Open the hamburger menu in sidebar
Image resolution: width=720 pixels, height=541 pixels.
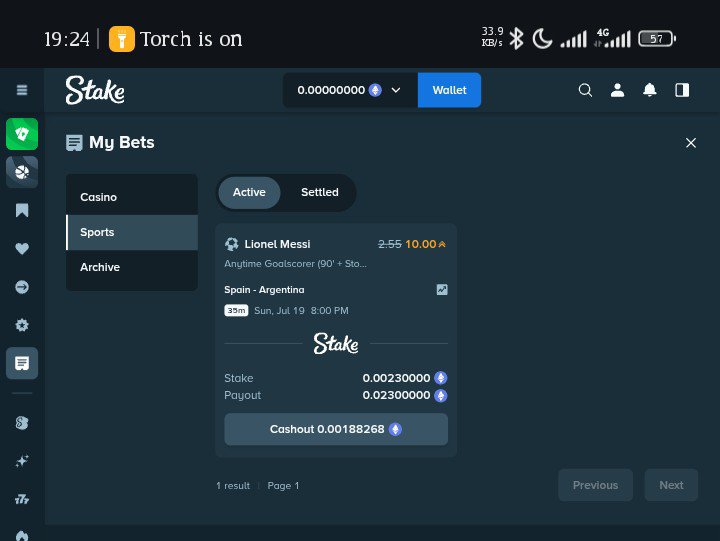(22, 90)
